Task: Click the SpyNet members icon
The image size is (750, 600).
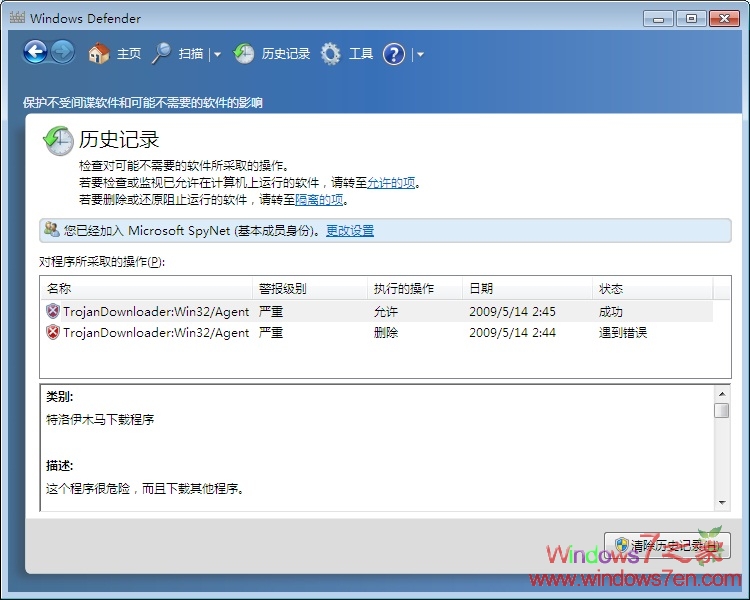Action: [52, 229]
